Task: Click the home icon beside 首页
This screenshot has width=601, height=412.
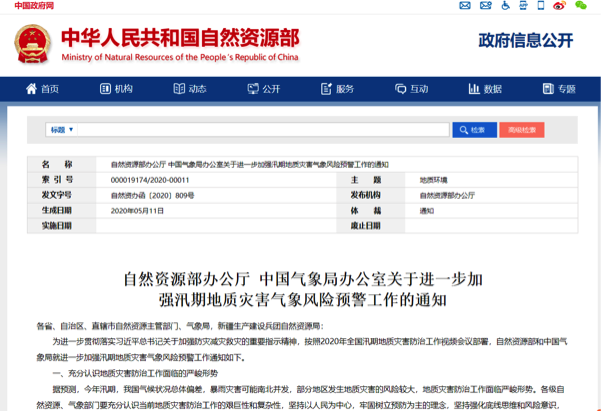Action: click(x=30, y=89)
